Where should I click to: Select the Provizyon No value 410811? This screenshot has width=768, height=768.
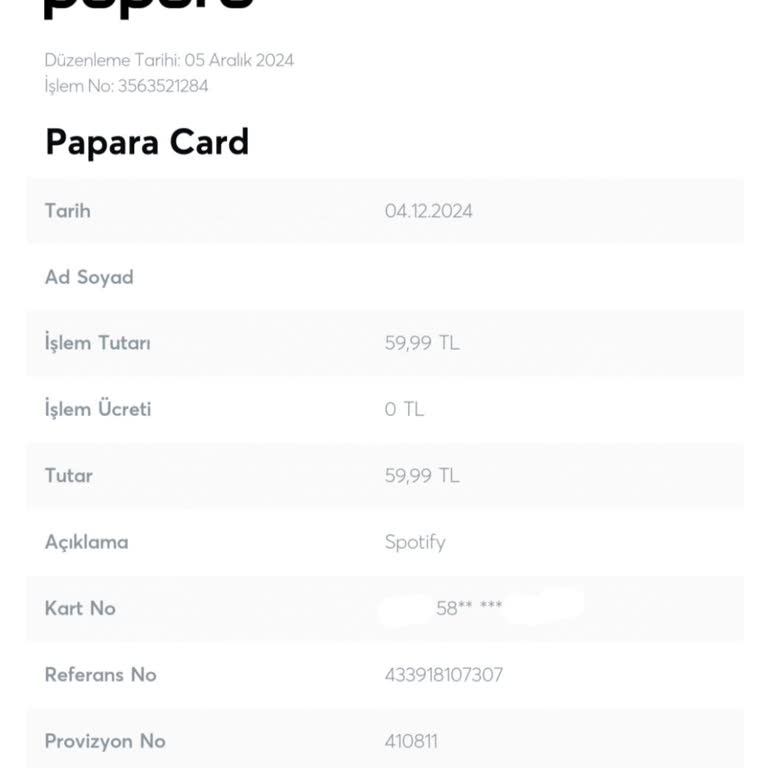click(411, 741)
